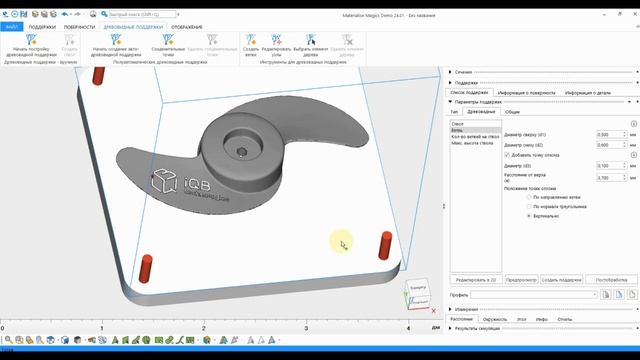
Task: Switch to the Поддержки ribbon tab
Action: pos(42,27)
